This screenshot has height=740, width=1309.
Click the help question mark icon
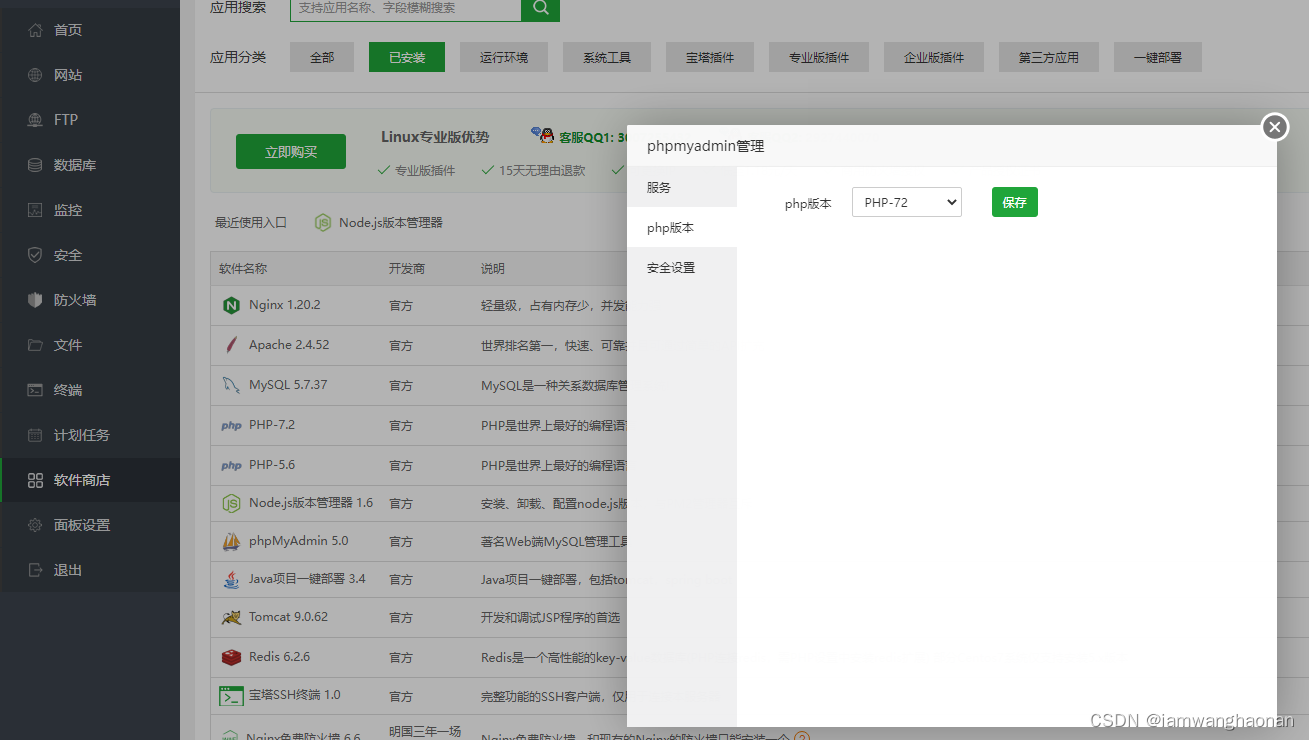coord(801,738)
